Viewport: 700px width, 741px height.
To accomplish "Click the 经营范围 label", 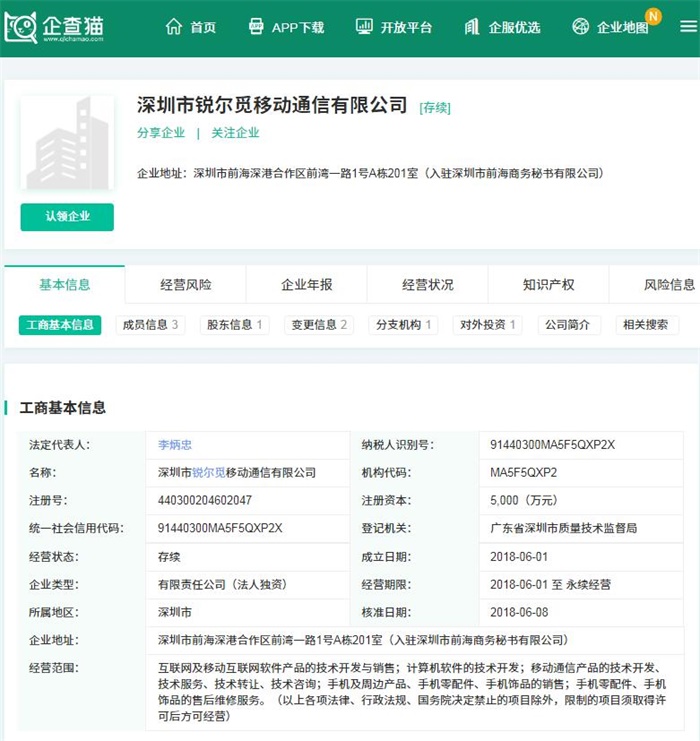I will coord(53,668).
